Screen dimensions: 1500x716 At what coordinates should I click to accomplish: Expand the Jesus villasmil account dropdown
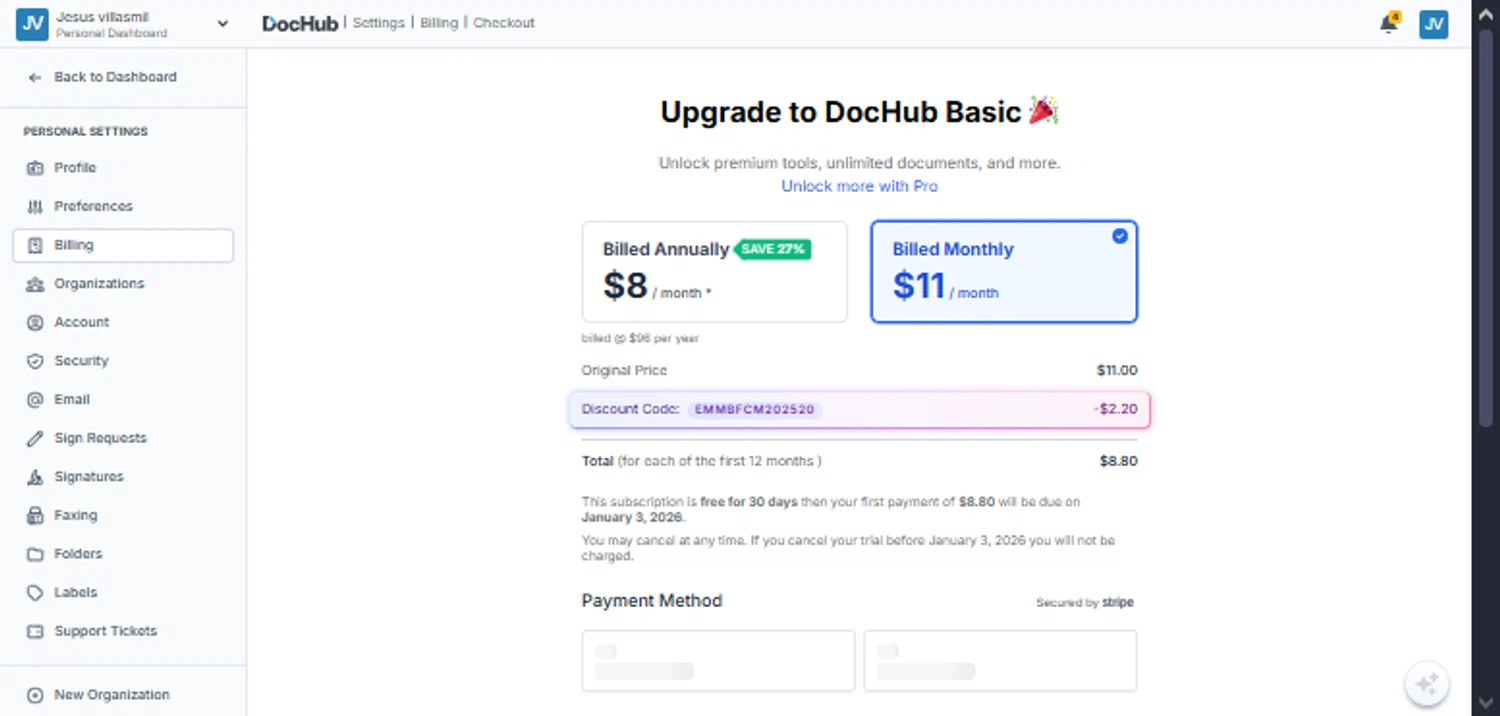coord(222,24)
